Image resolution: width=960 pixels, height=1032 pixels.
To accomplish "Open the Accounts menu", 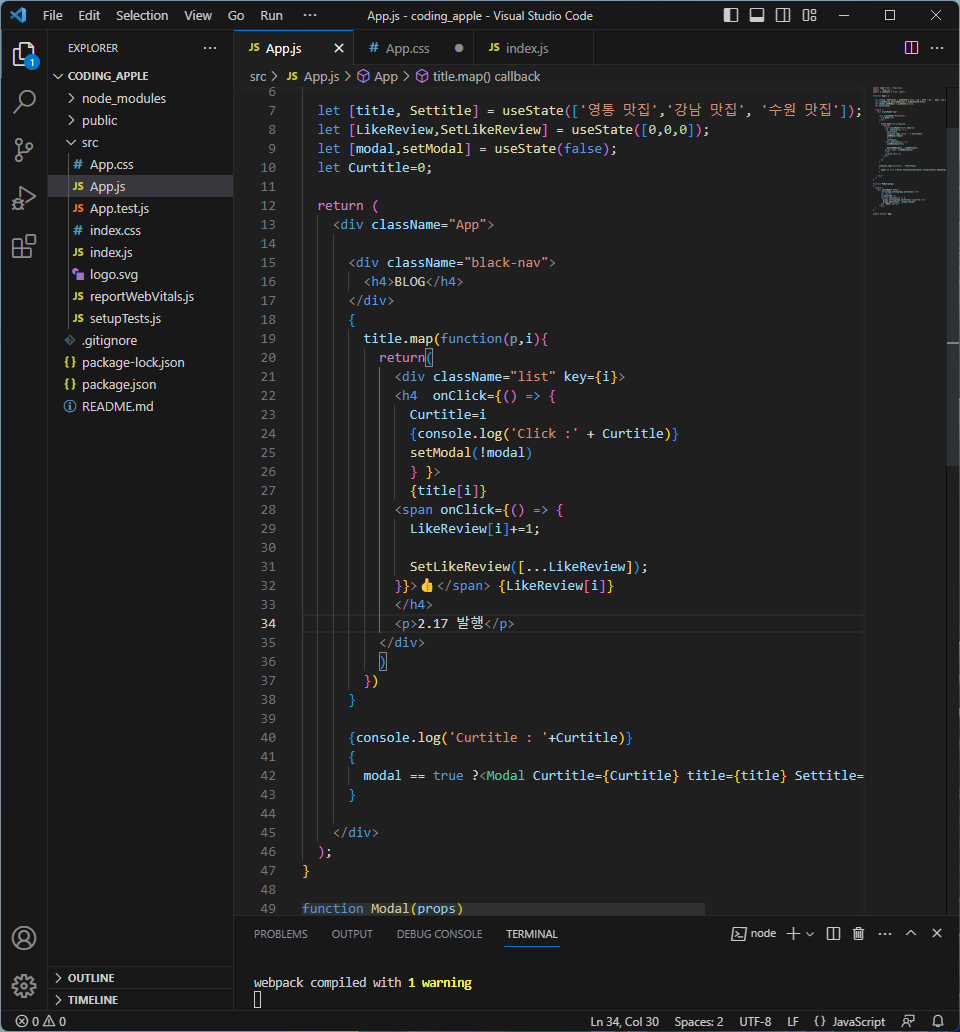I will pos(24,938).
